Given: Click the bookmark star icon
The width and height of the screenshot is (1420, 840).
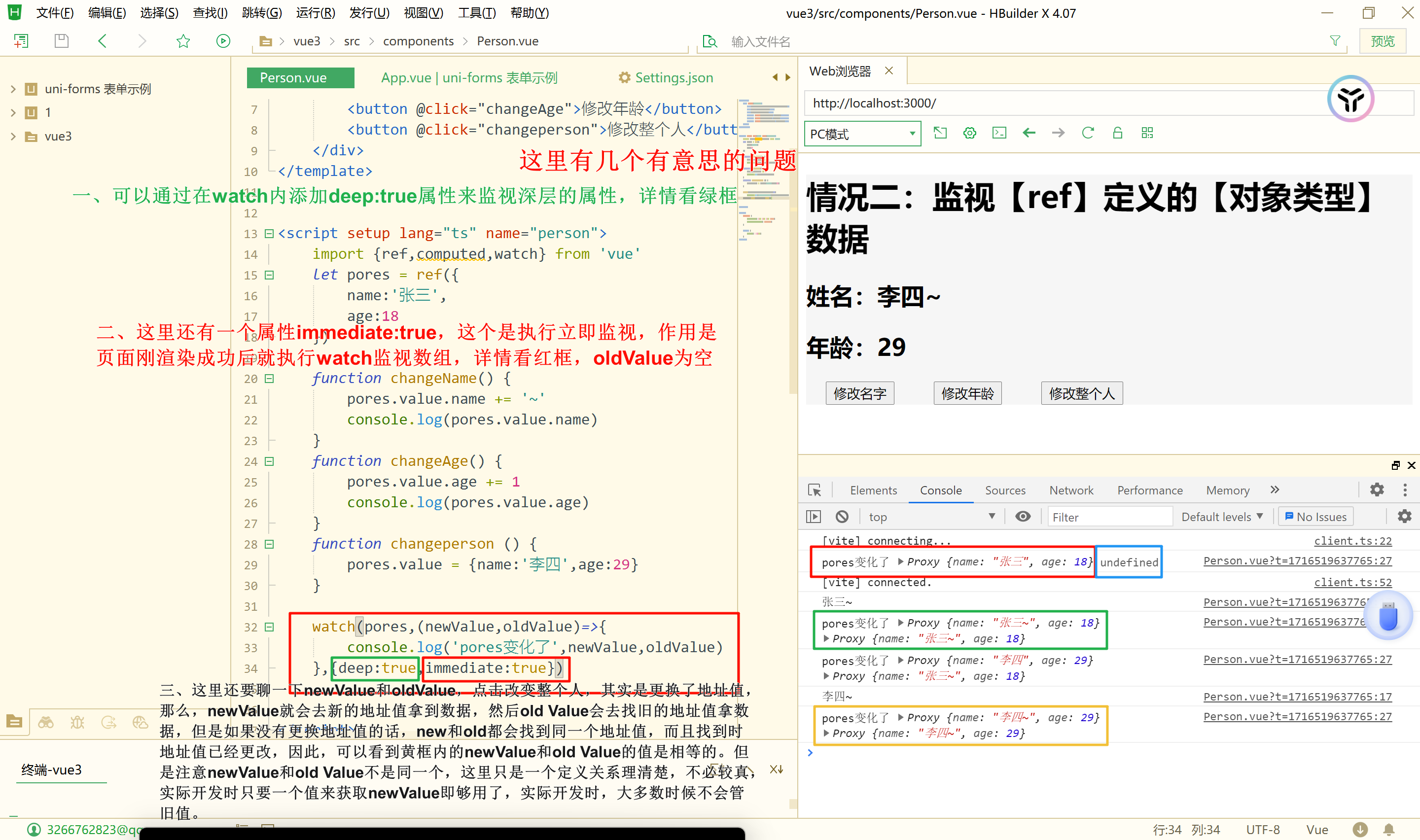Looking at the screenshot, I should [183, 41].
